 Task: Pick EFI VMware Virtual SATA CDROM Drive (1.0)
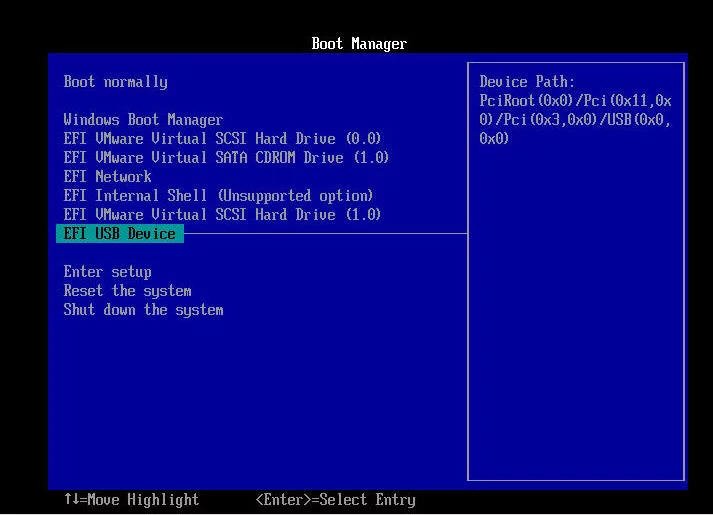tap(226, 158)
